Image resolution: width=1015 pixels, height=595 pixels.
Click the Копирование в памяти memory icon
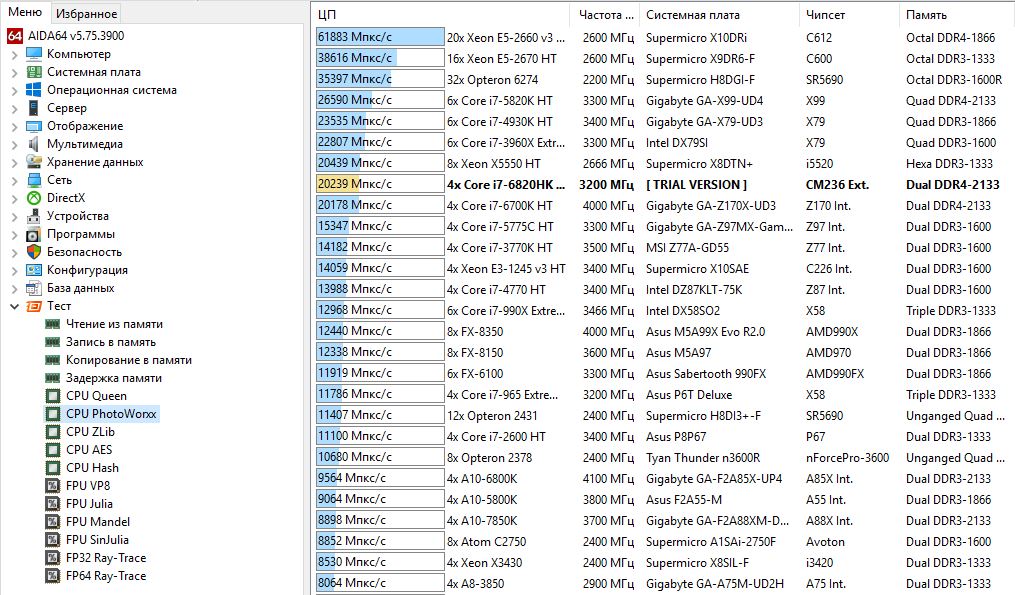pyautogui.click(x=52, y=360)
